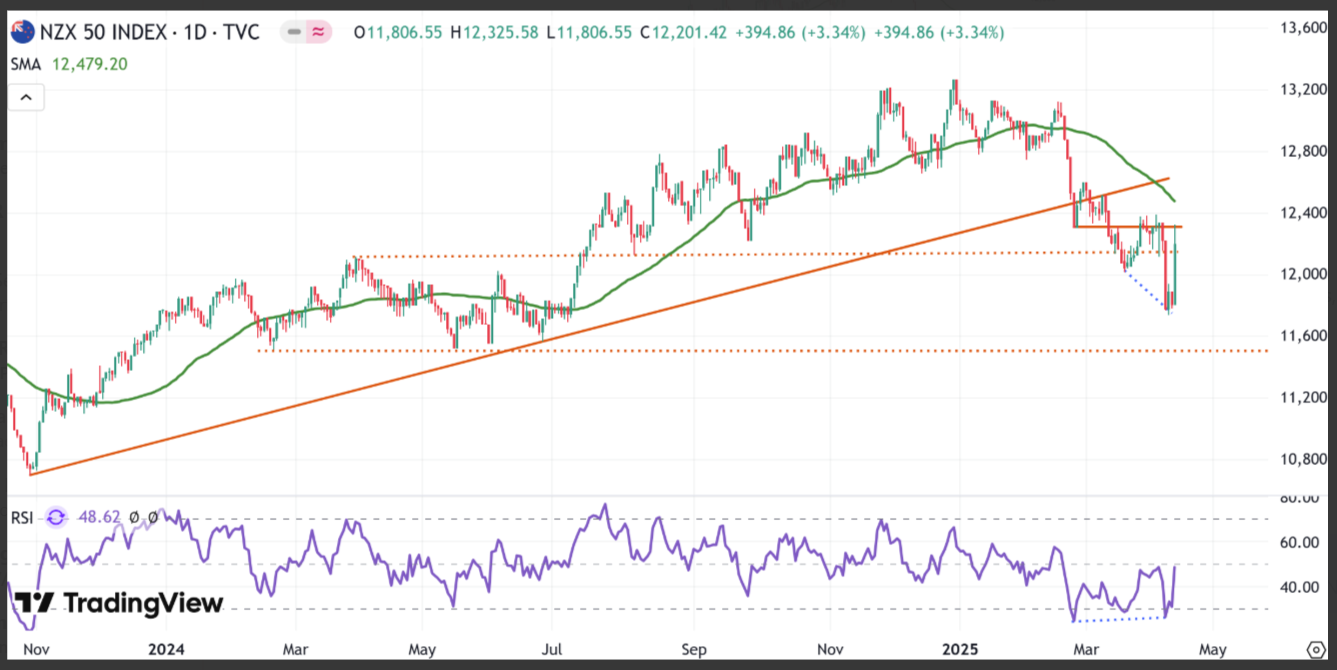Open the NZX 50 INDEX symbol title
Screen dimensions: 1337x670
101,33
